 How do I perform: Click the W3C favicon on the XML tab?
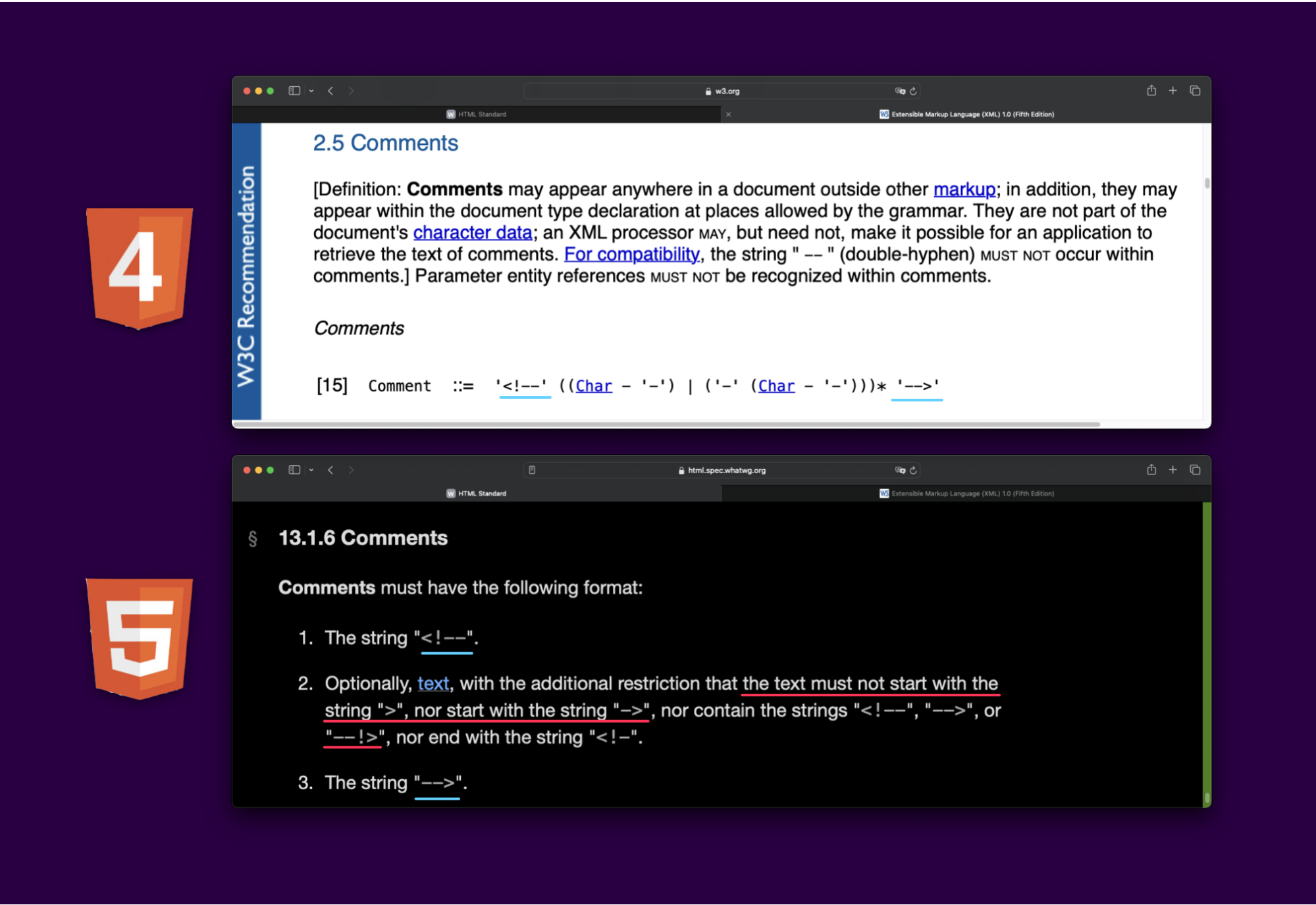point(884,114)
